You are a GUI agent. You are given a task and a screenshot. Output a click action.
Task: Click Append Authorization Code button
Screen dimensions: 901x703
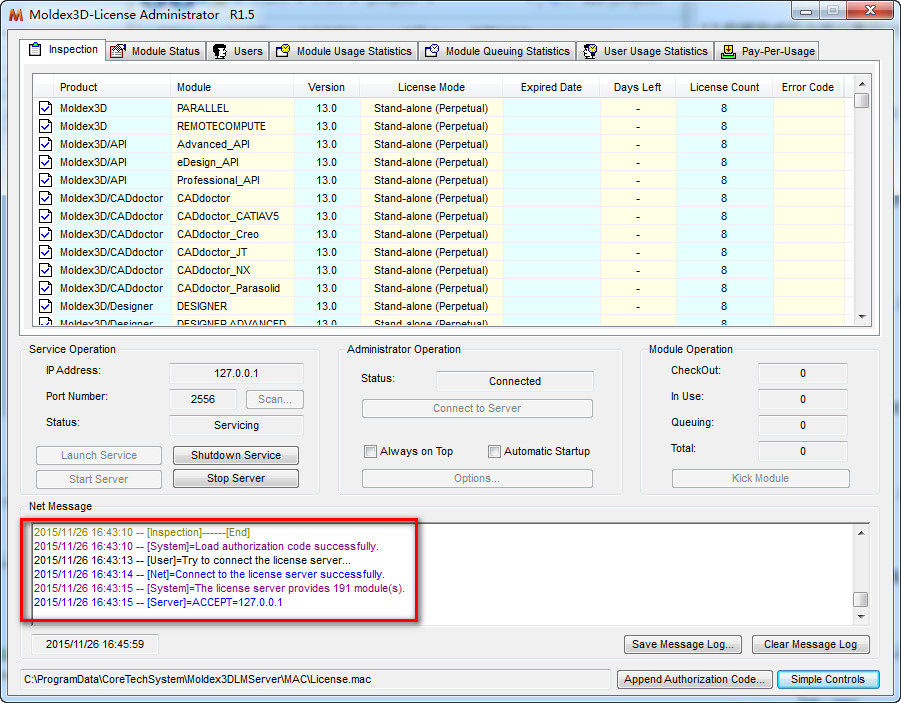pyautogui.click(x=694, y=679)
